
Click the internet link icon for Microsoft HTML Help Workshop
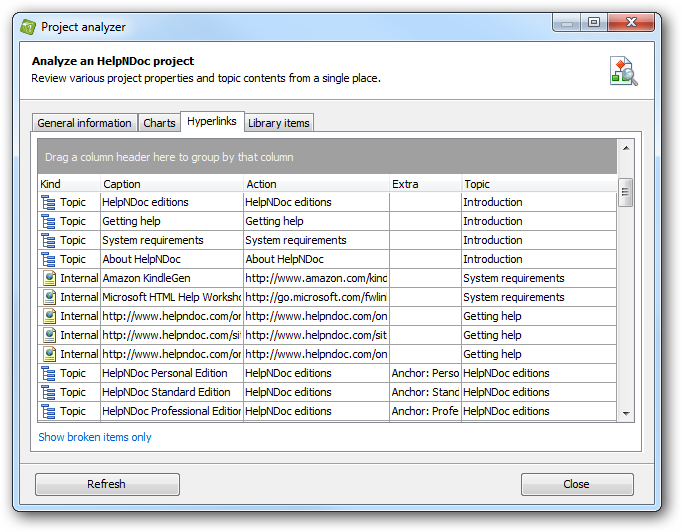[50, 298]
